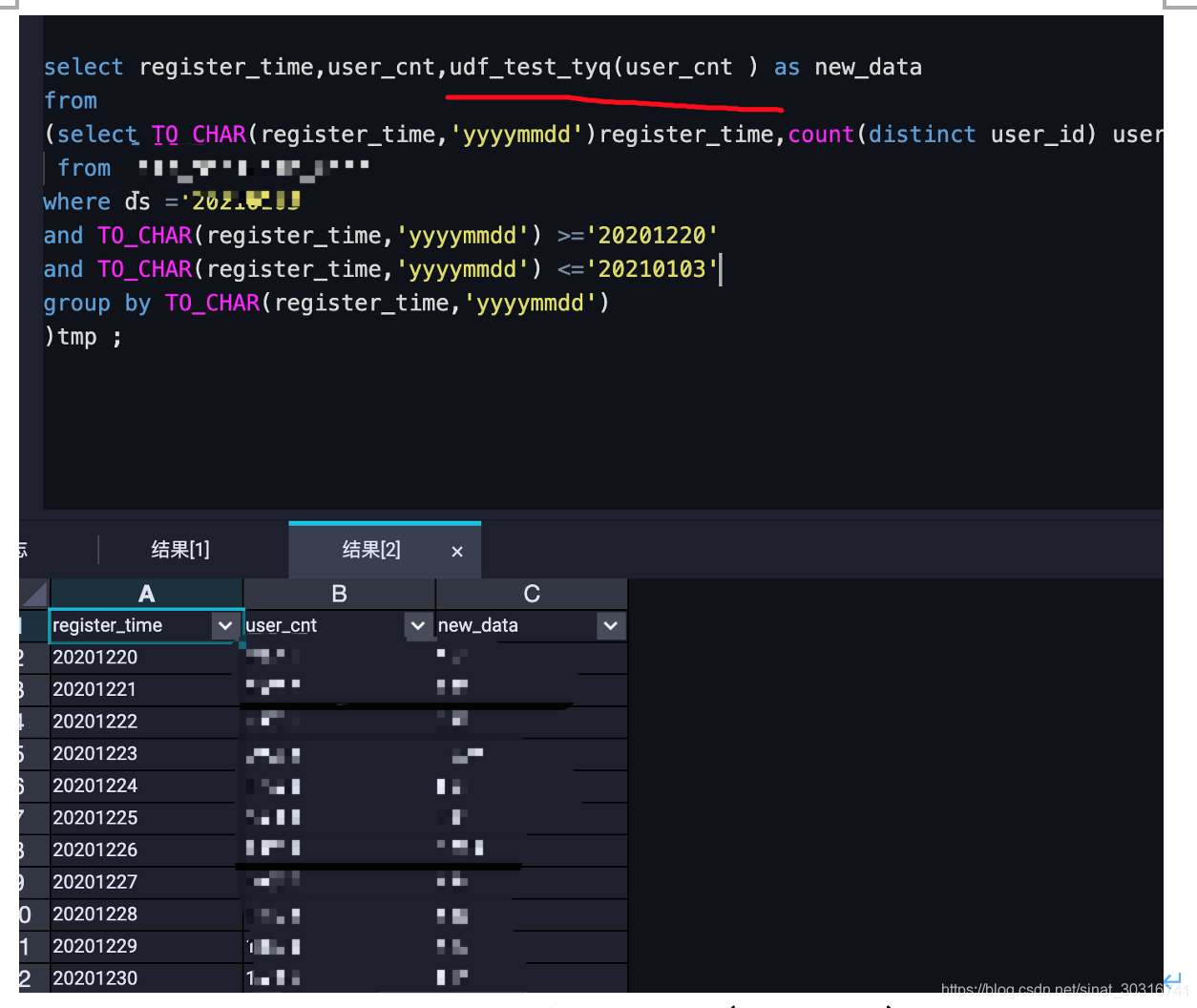Select cell with date 20201225
The width and height of the screenshot is (1197, 1008).
click(x=145, y=818)
